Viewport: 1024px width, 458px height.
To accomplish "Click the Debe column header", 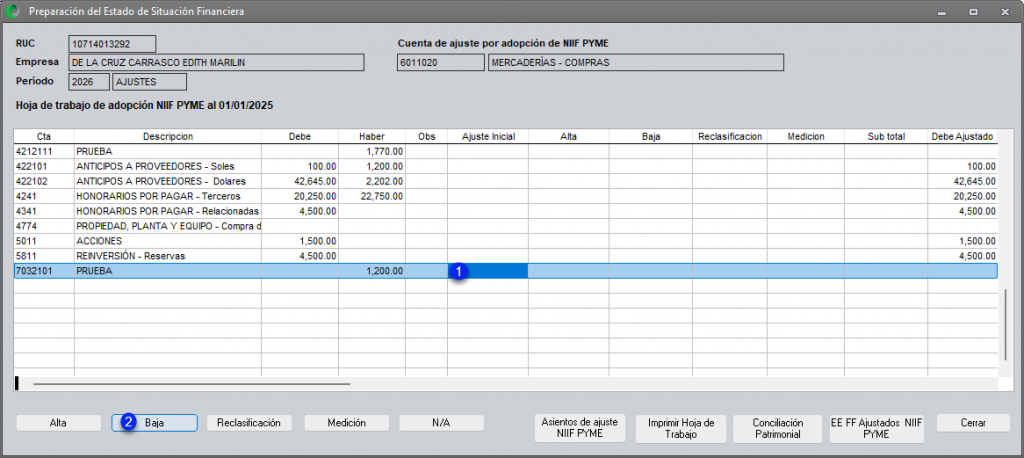I will (300, 137).
